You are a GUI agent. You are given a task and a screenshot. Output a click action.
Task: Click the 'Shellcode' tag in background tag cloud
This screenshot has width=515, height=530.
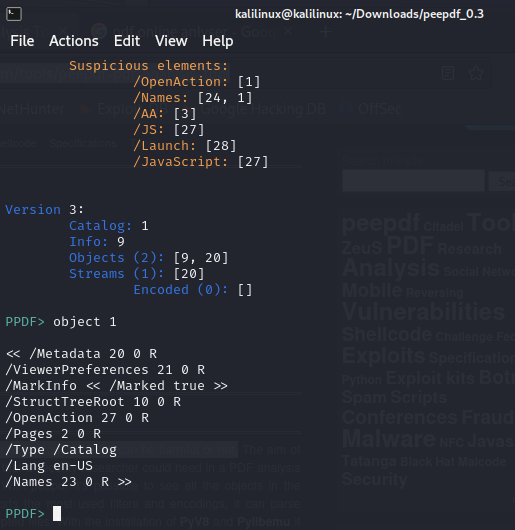(x=387, y=334)
